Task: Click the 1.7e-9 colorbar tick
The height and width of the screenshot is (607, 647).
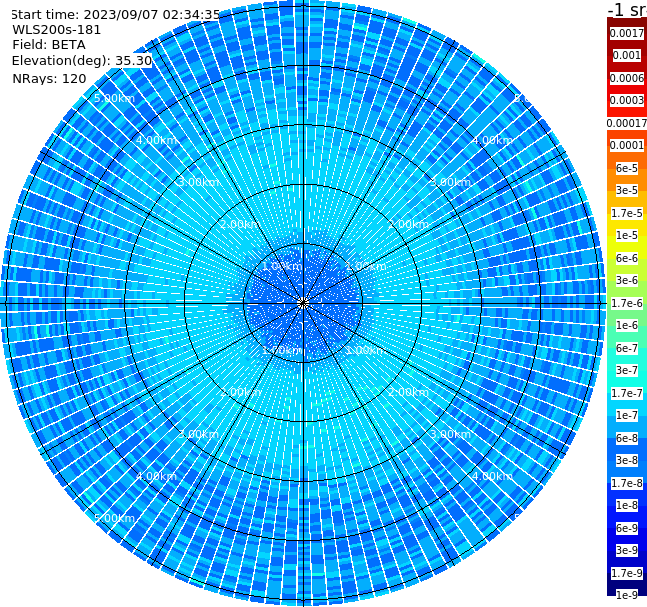Action: point(627,573)
